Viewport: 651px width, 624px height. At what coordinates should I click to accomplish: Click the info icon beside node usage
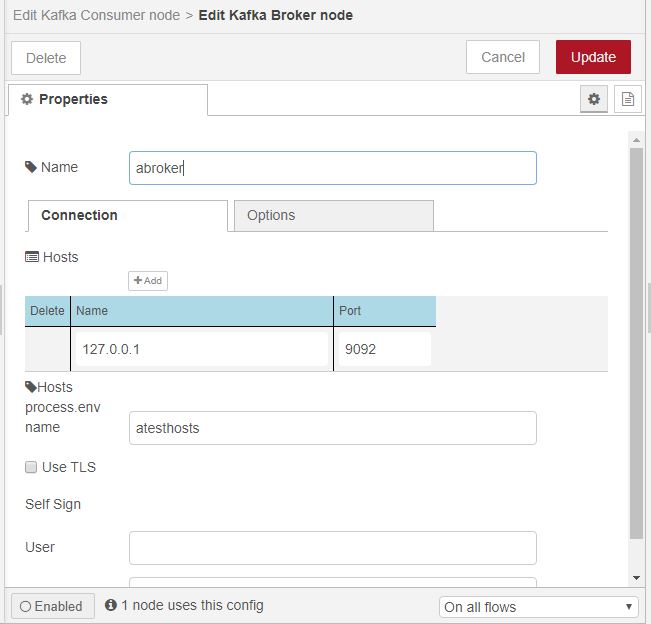point(110,605)
